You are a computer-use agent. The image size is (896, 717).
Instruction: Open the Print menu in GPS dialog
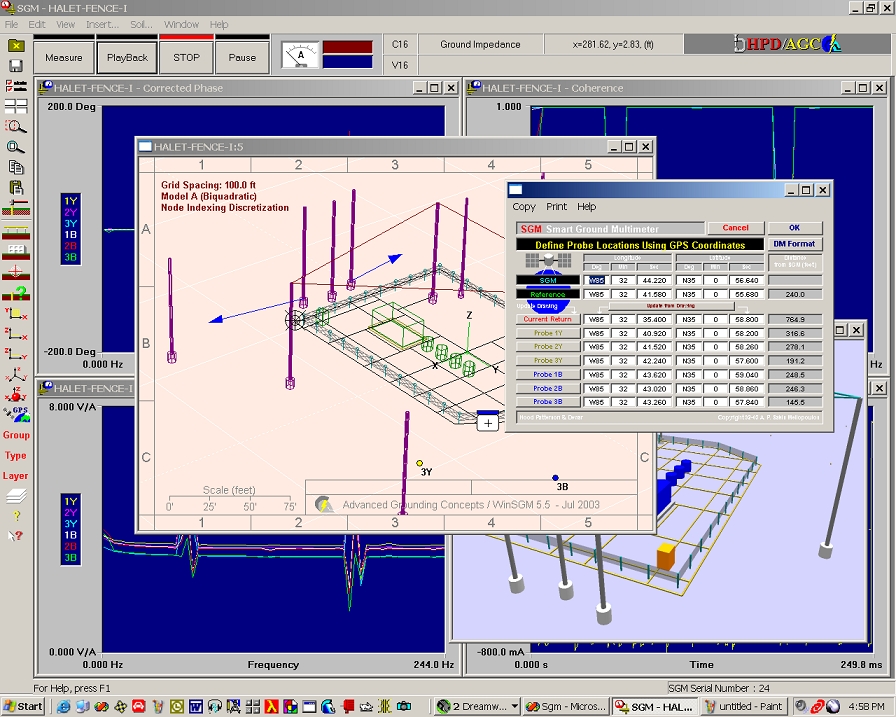(x=556, y=207)
